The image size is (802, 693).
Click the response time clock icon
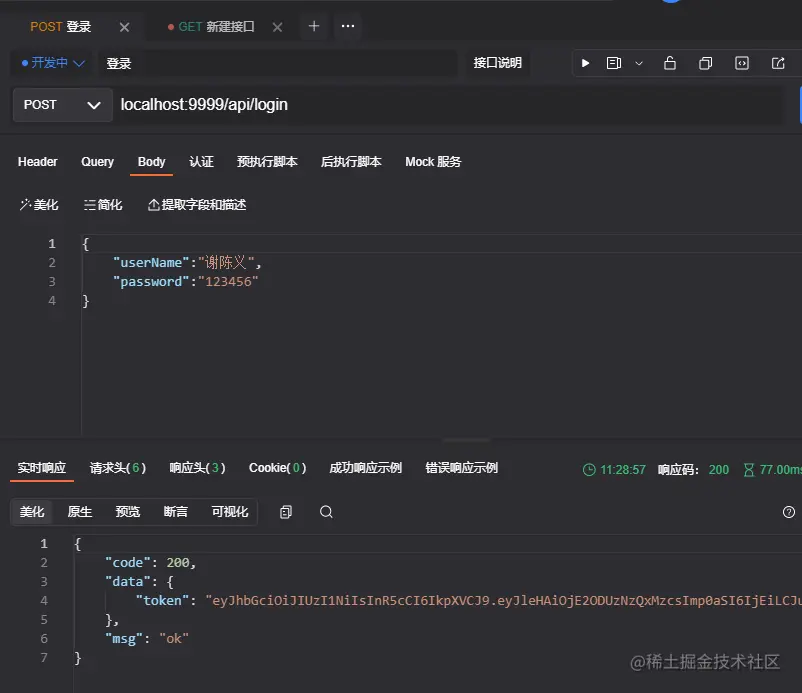click(x=589, y=470)
